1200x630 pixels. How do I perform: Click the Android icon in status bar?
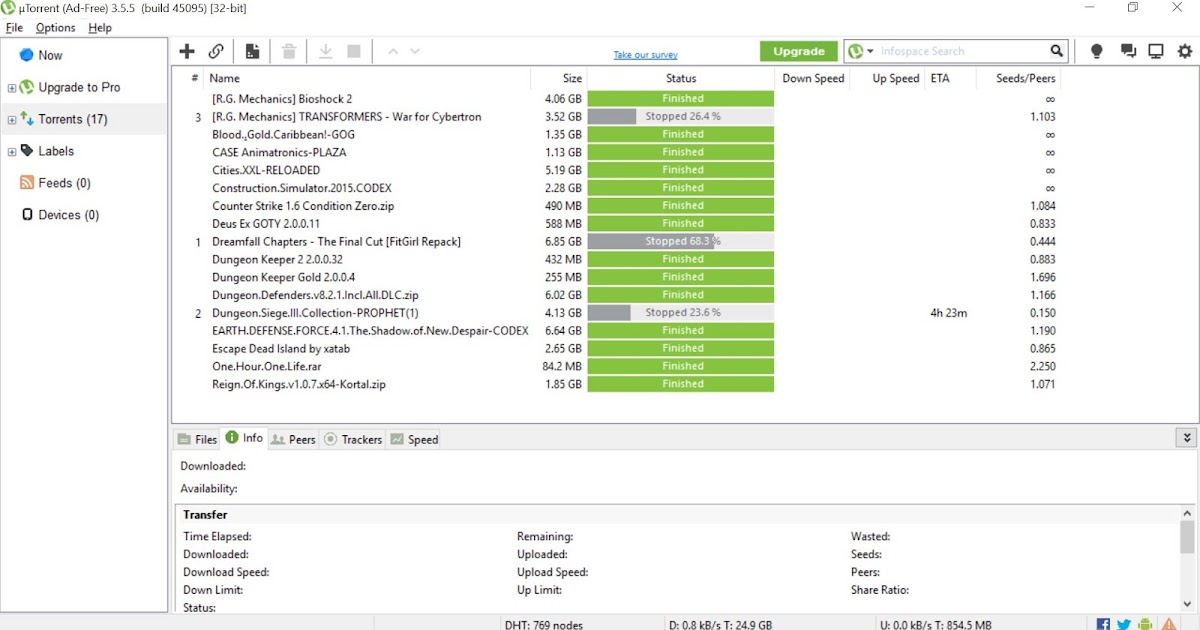click(x=1145, y=624)
